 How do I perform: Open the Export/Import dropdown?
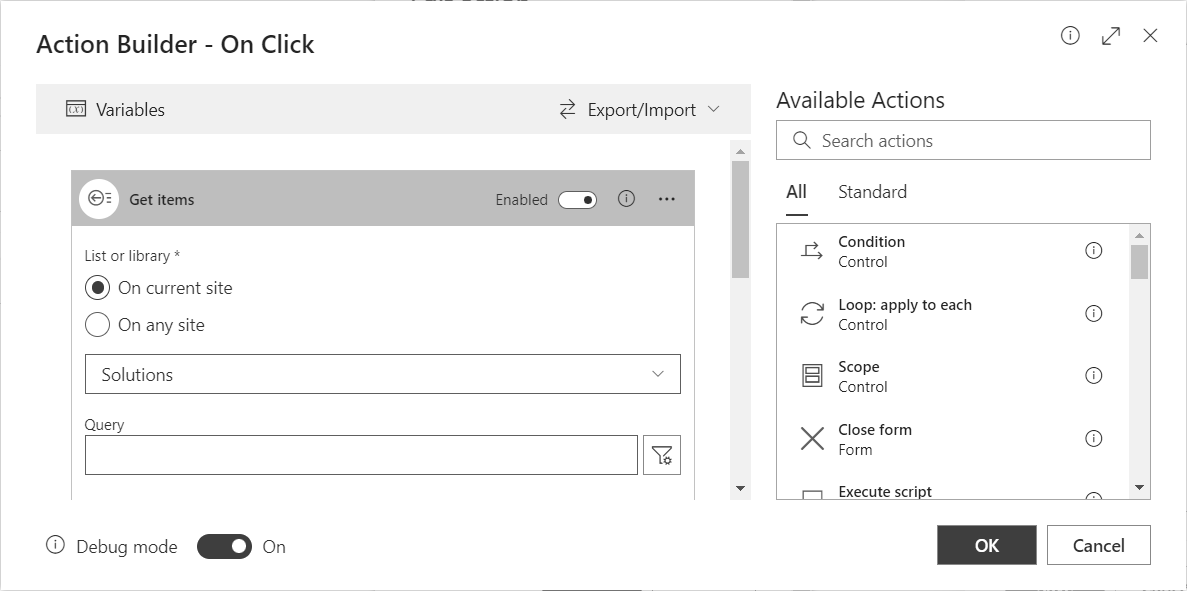[640, 110]
